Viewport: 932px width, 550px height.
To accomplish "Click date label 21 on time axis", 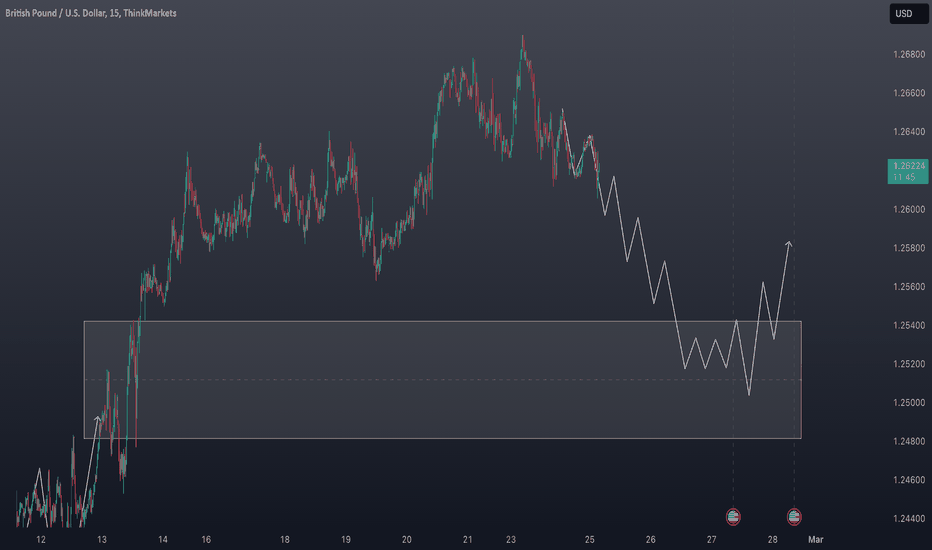I will [468, 540].
